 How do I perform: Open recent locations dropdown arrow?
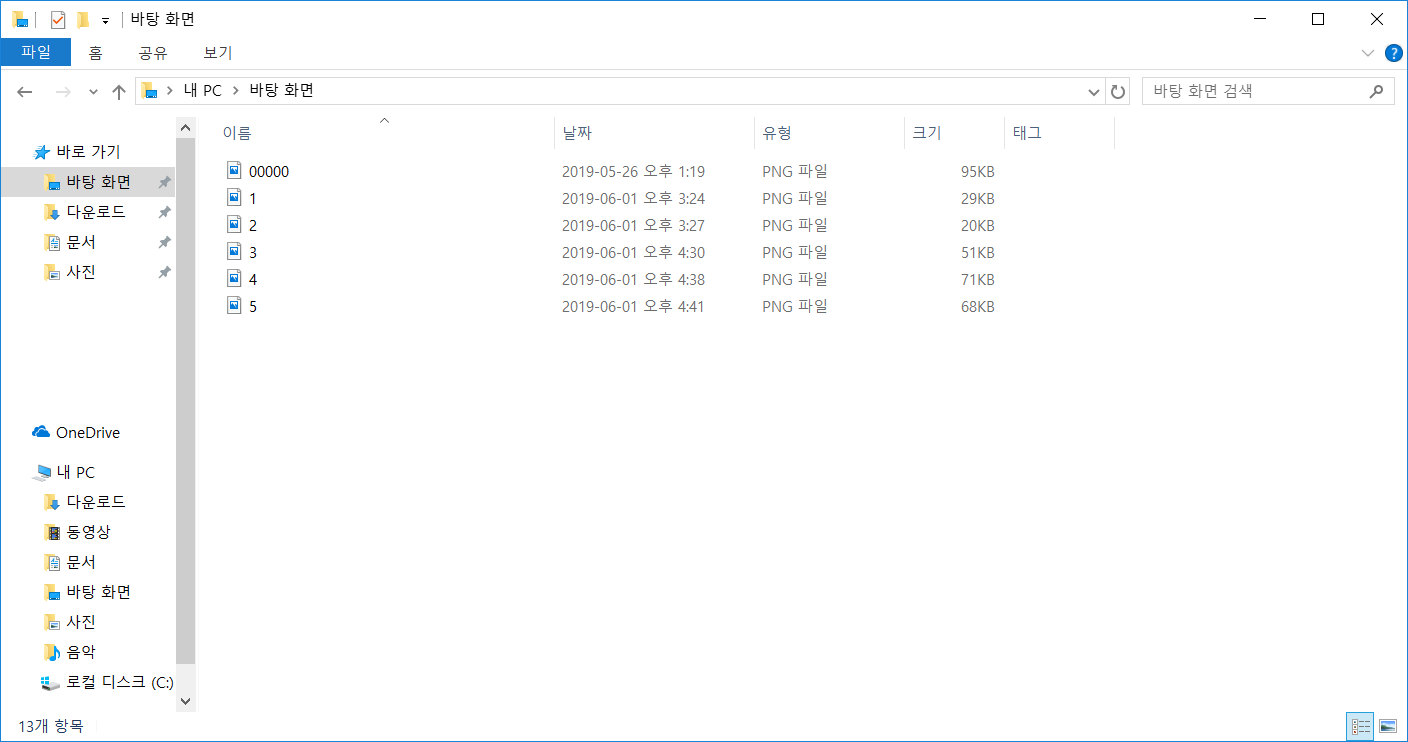tap(93, 92)
